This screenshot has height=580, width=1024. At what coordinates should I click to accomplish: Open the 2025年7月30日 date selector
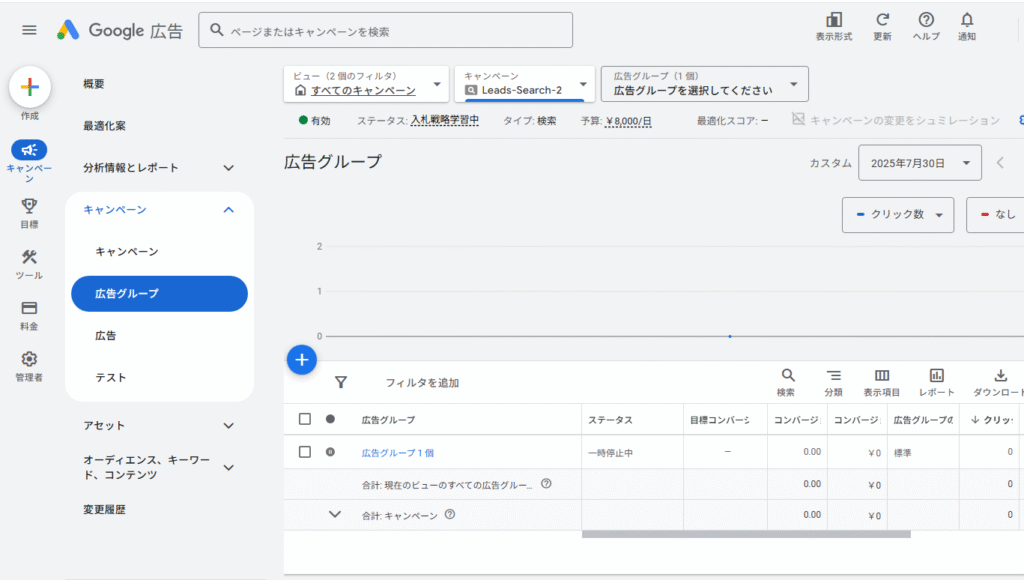click(x=919, y=162)
